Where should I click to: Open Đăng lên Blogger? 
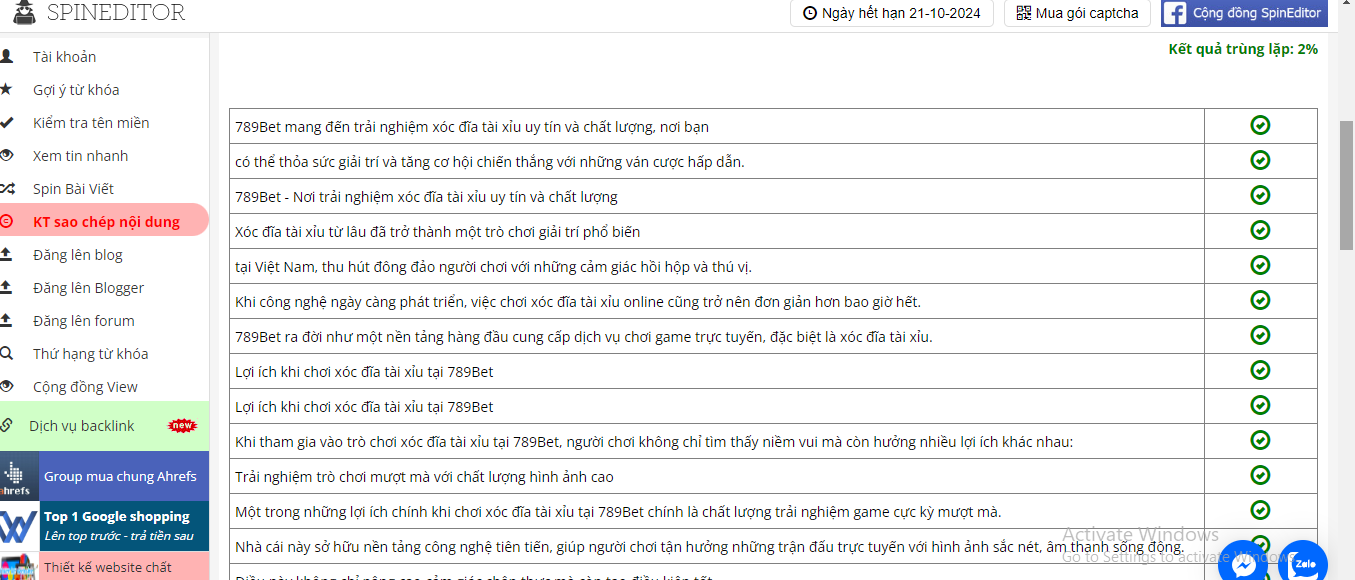88,288
